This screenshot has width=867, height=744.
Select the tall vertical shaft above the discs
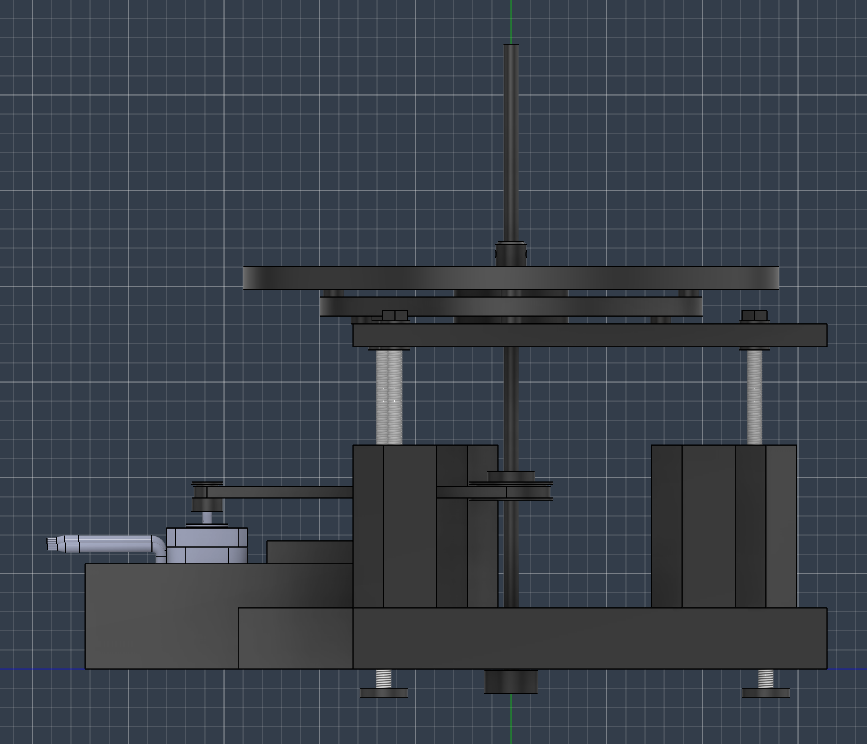(x=511, y=143)
